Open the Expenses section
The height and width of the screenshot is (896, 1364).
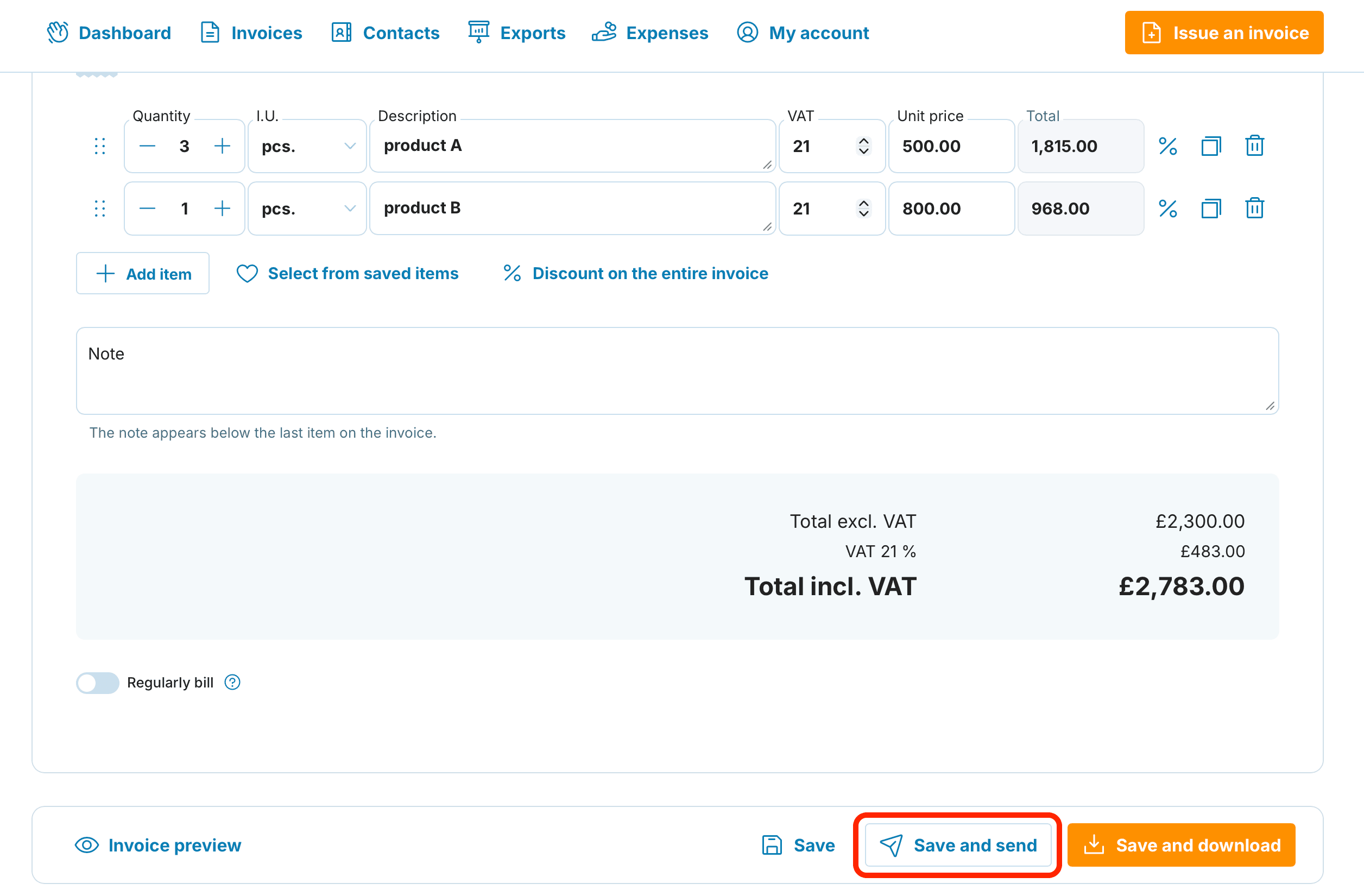(x=650, y=33)
